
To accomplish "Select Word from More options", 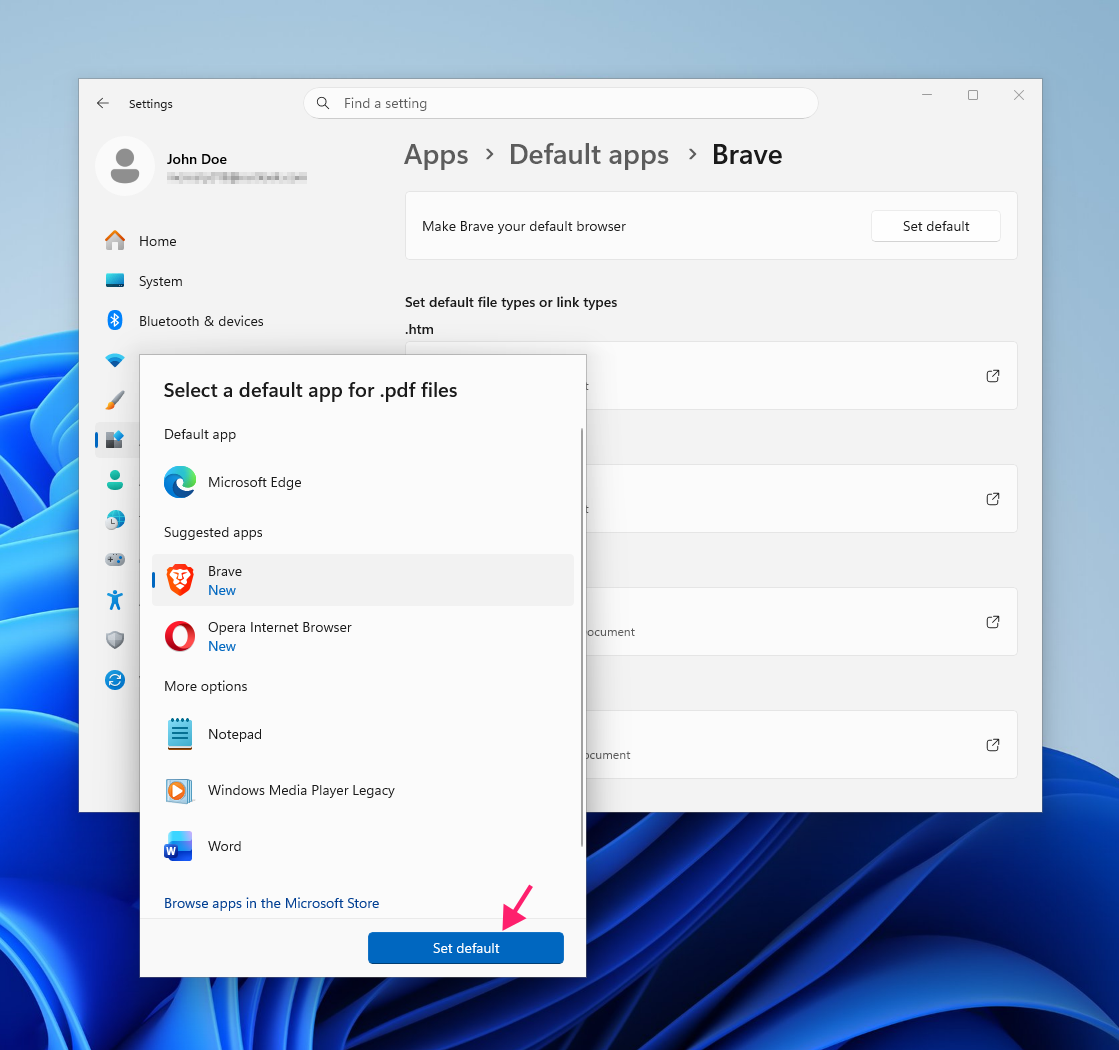I will click(363, 846).
